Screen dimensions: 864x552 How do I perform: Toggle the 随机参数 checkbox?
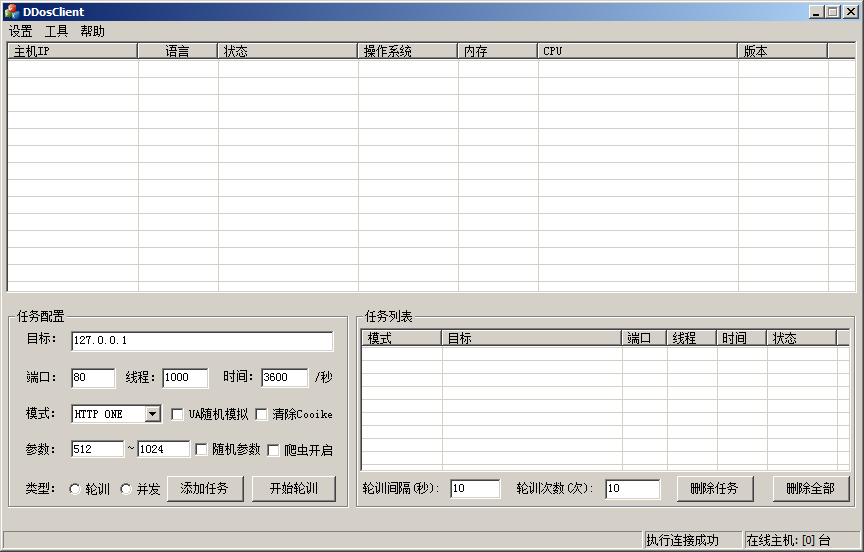[202, 450]
